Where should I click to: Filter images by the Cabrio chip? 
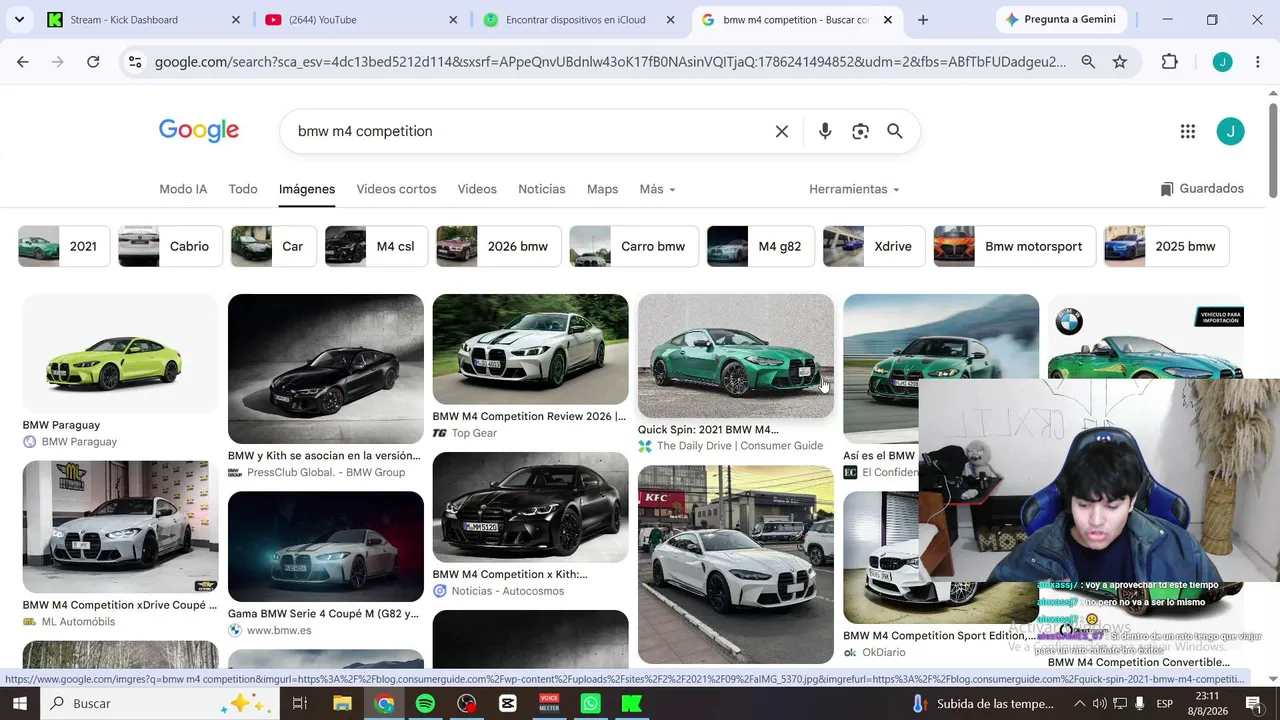(x=170, y=246)
